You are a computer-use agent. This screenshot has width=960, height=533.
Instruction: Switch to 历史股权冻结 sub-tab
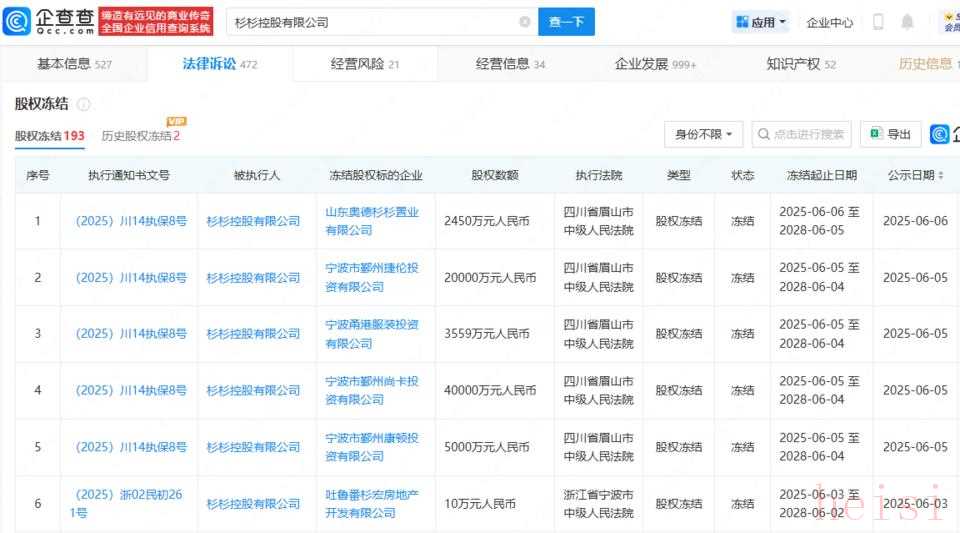pos(140,136)
